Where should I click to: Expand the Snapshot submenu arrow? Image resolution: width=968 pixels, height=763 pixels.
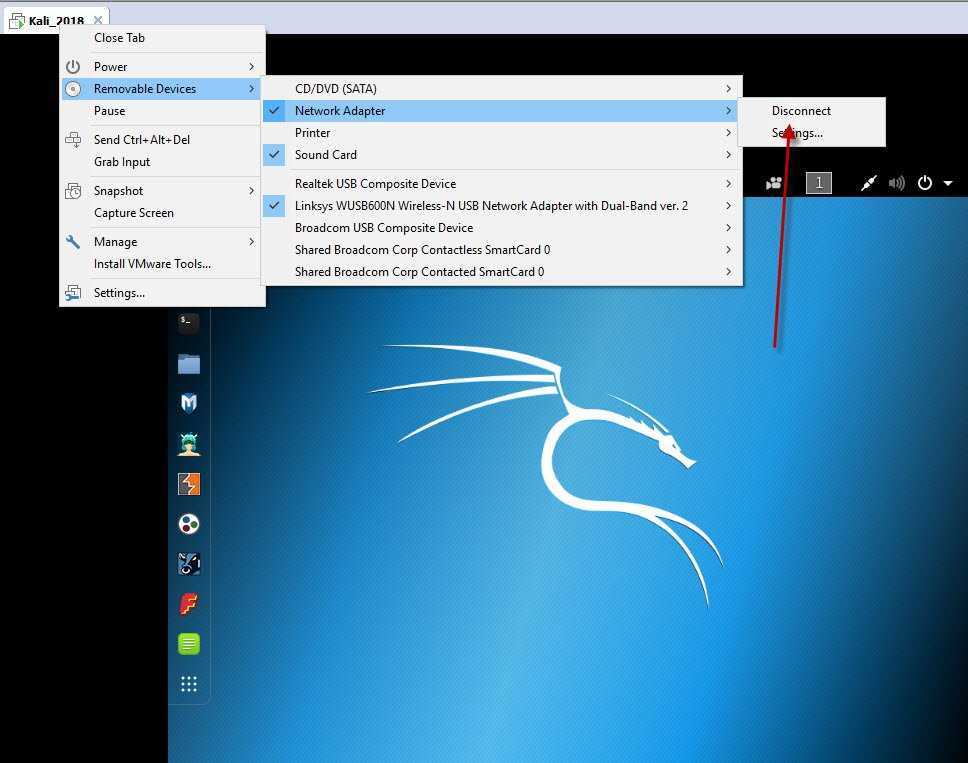pos(251,191)
